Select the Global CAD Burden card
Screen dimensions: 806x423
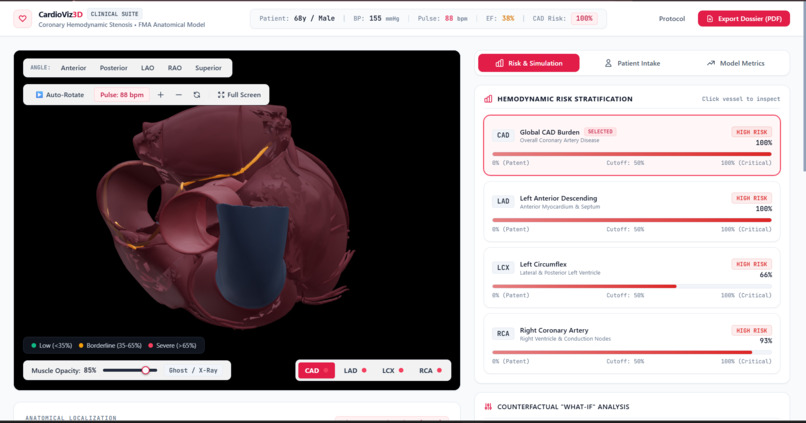pos(632,145)
